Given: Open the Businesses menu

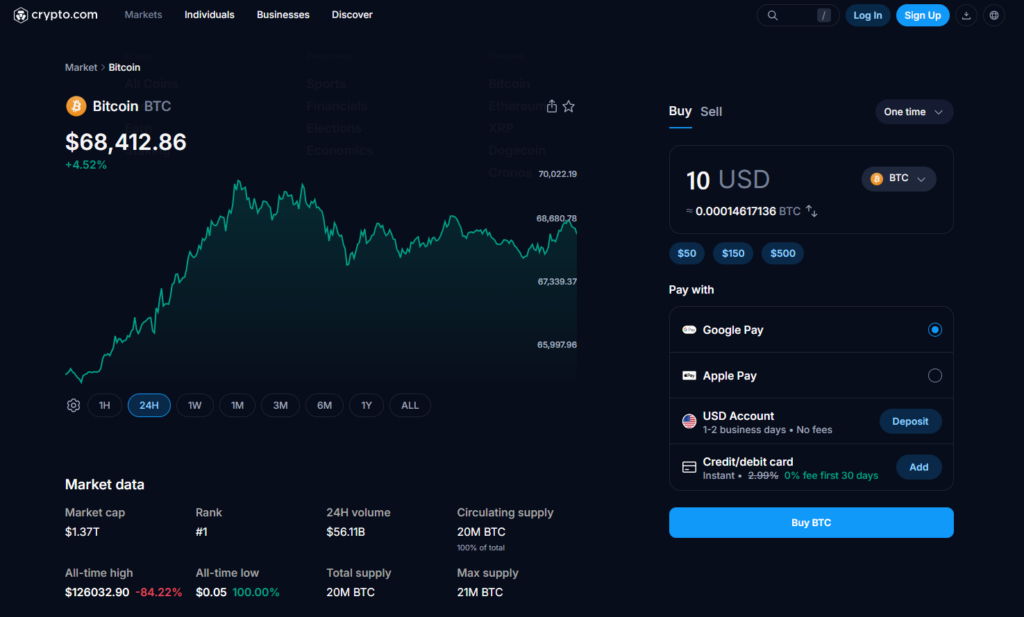Looking at the screenshot, I should 283,14.
